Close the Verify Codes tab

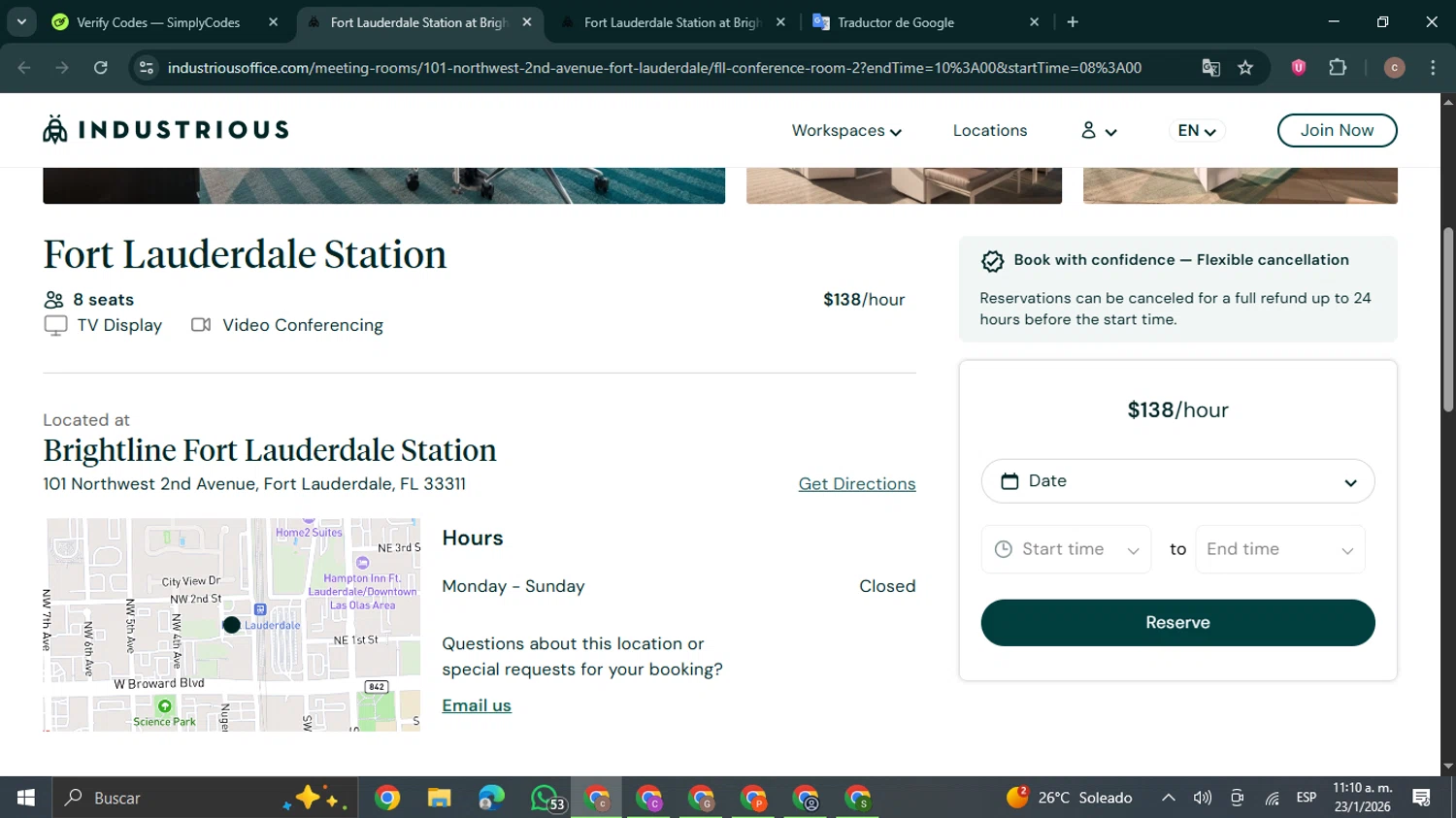(273, 22)
